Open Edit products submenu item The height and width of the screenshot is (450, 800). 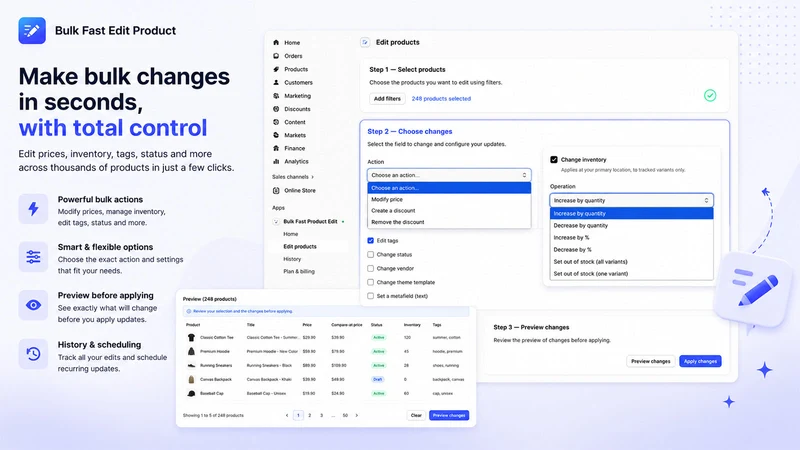pos(300,246)
